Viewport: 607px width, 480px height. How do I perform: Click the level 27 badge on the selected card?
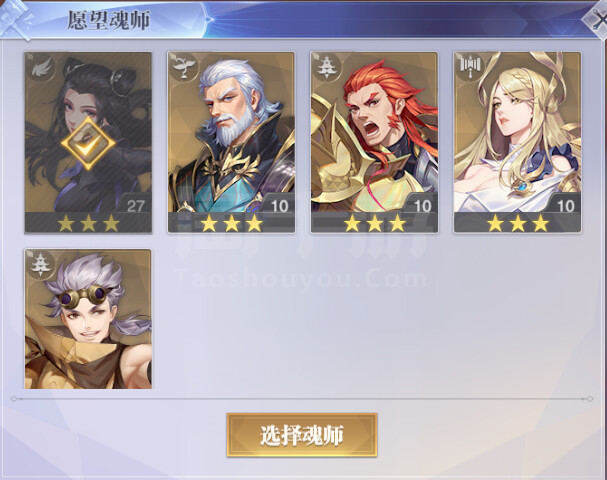pos(135,206)
